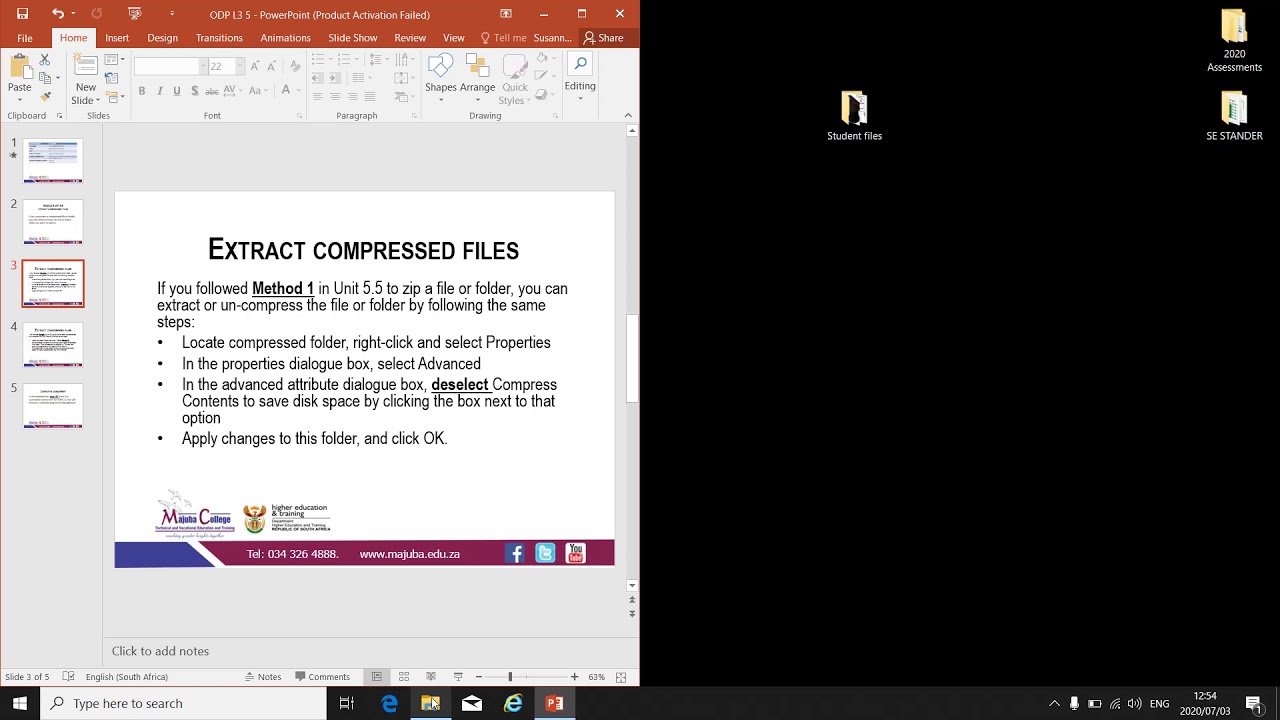The image size is (1280, 720).
Task: Toggle Italic formatting
Action: click(160, 91)
